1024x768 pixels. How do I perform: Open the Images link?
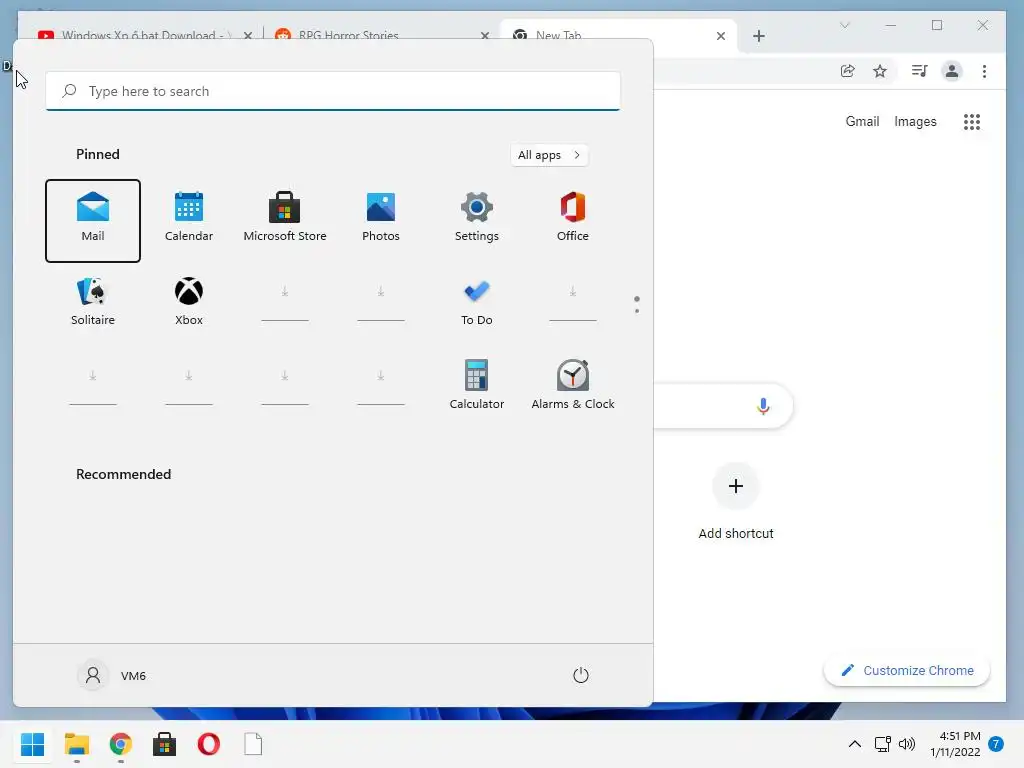click(916, 121)
